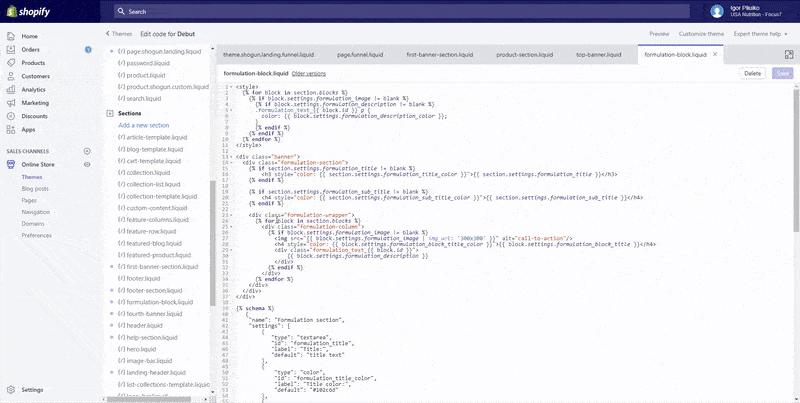Open the Igor Pliuiko account menu
The height and width of the screenshot is (403, 800).
(x=756, y=11)
